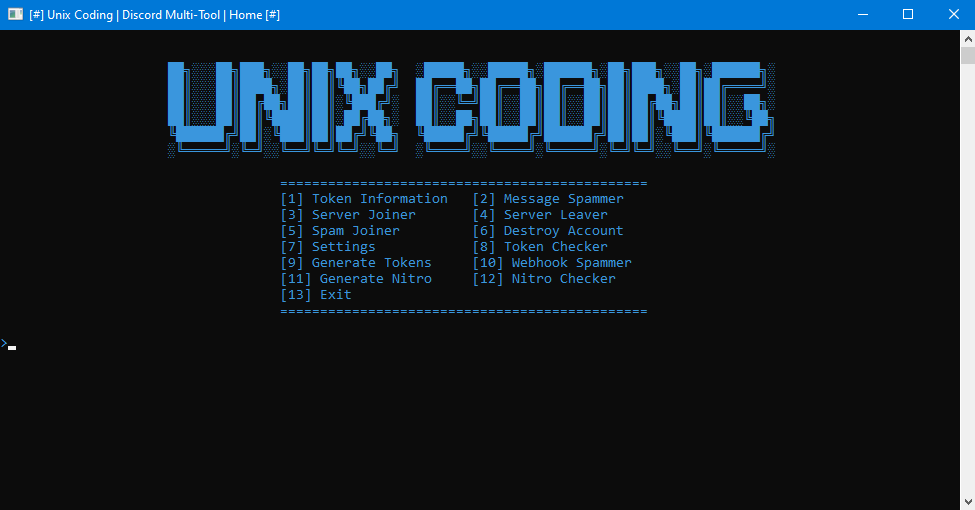This screenshot has height=510, width=975.
Task: Click the '[13] Exit' menu line
Action: 316,295
